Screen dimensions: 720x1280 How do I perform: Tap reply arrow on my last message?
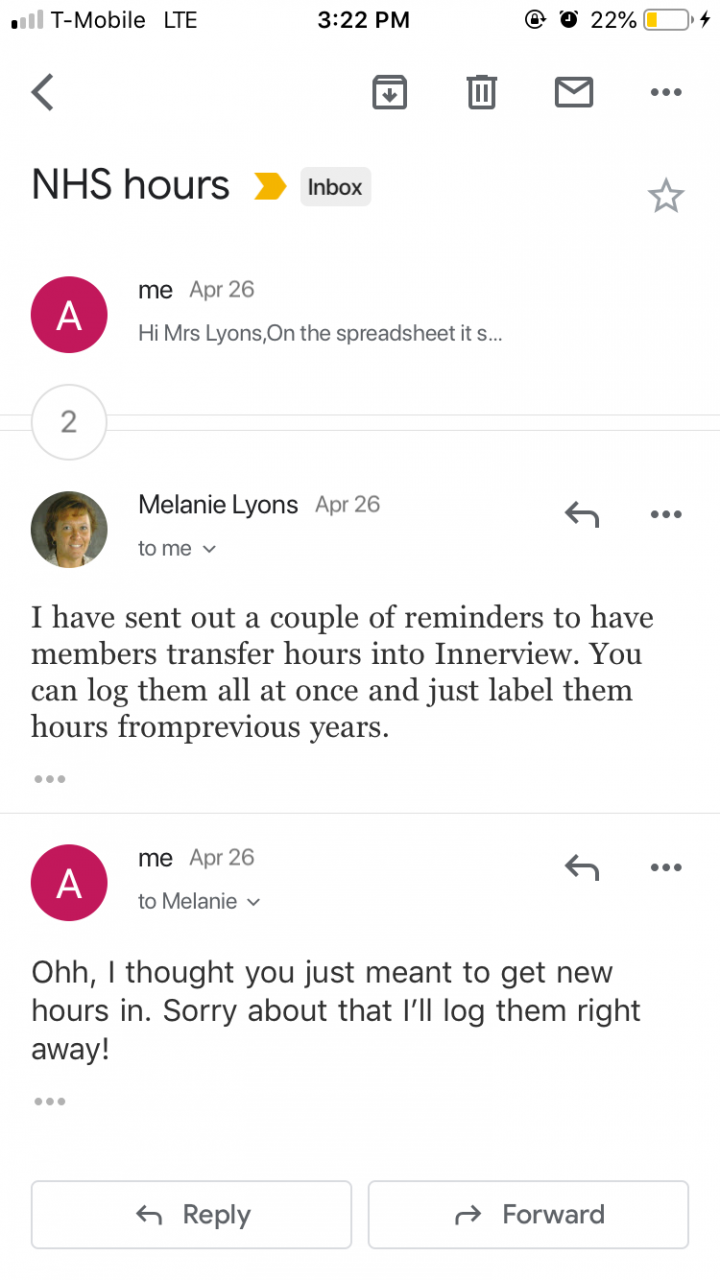(x=581, y=867)
